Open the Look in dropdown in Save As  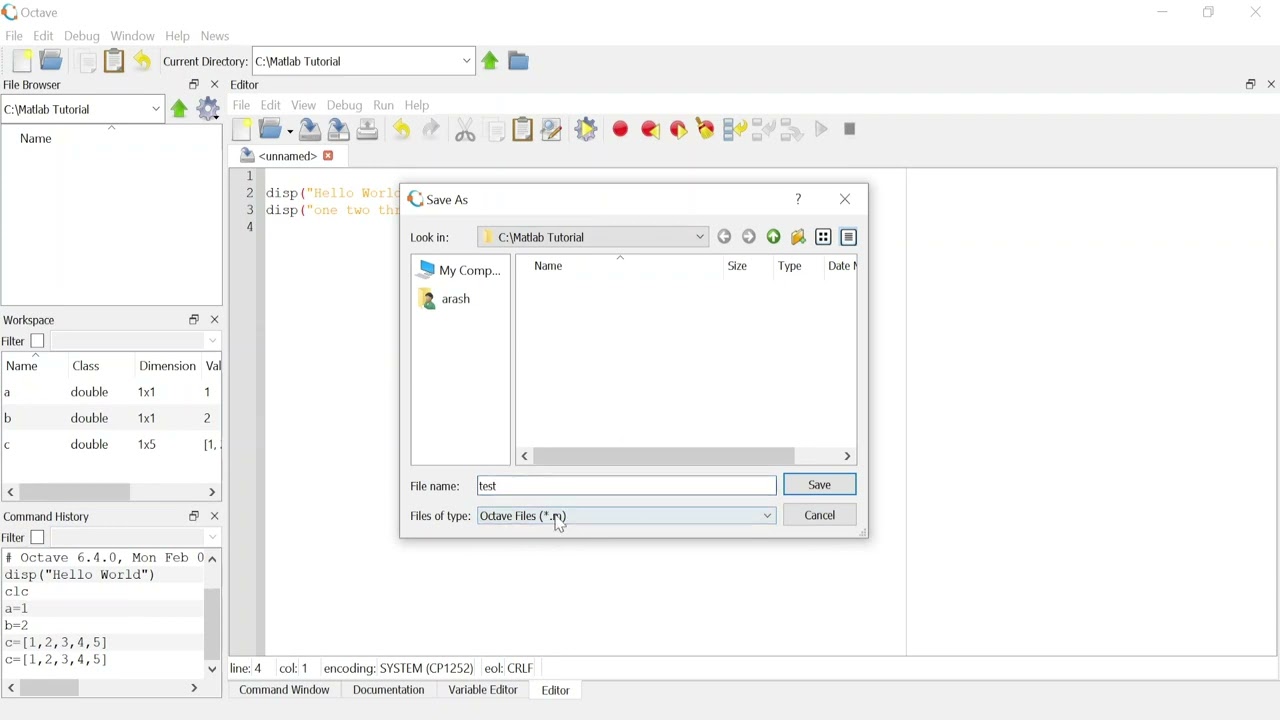[700, 237]
